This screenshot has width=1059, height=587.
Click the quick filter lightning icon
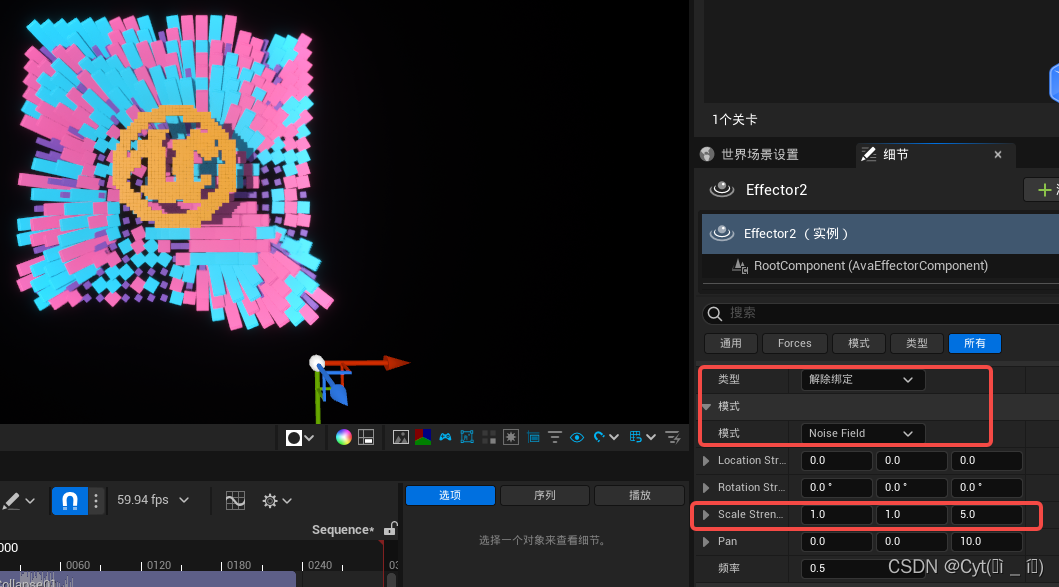673,437
